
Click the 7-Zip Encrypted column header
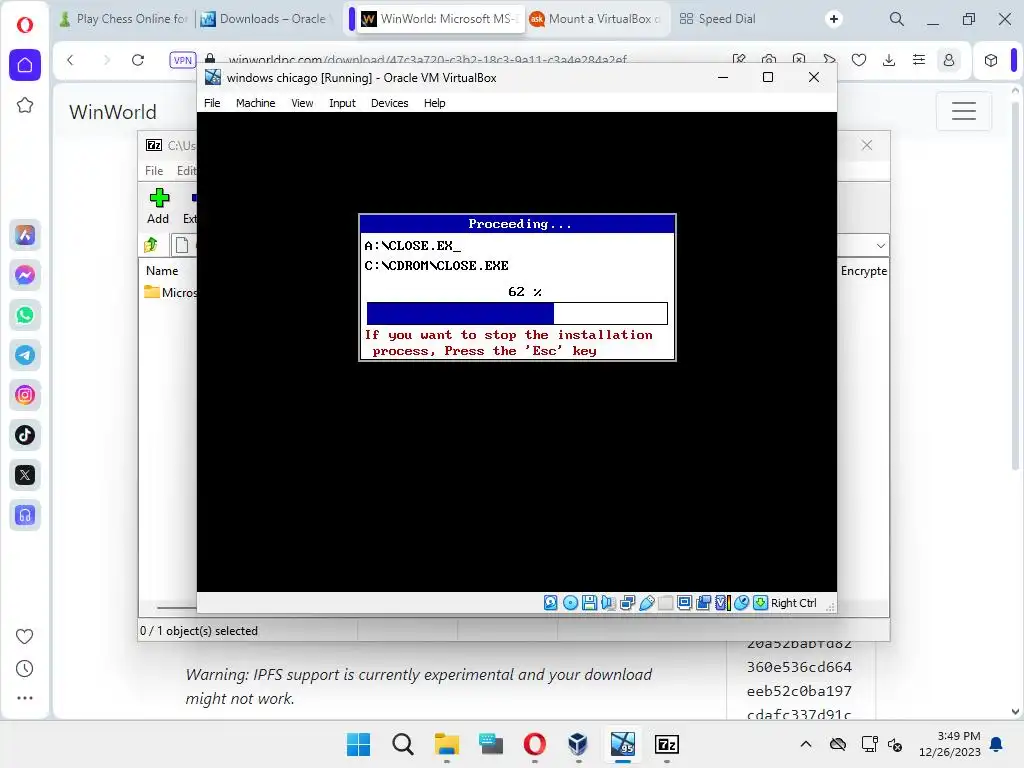tap(863, 270)
